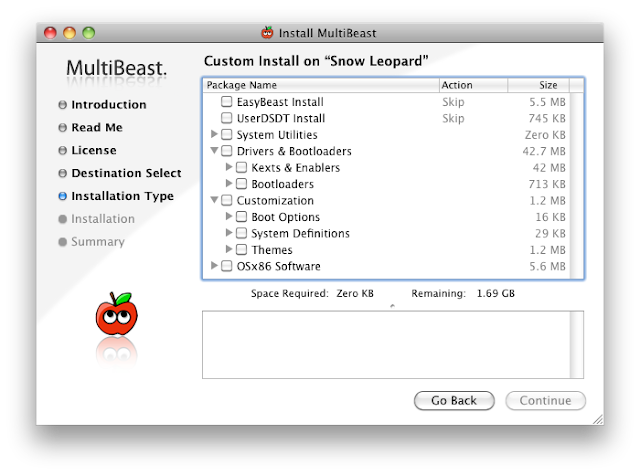Image resolution: width=640 pixels, height=475 pixels.
Task: Collapse the Customization group
Action: pyautogui.click(x=214, y=200)
